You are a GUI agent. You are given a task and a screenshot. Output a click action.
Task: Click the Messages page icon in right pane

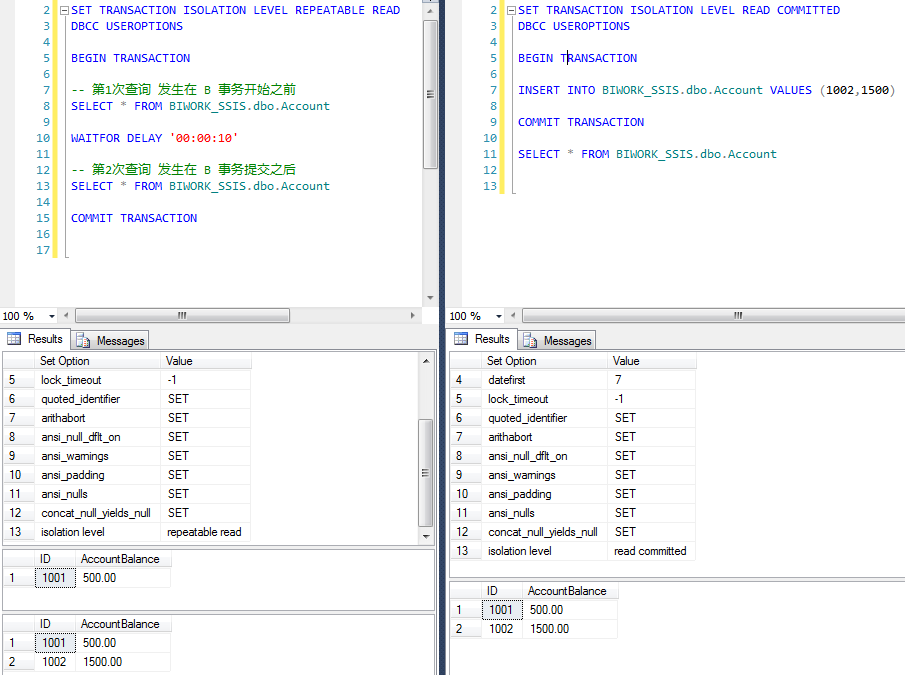coord(530,341)
